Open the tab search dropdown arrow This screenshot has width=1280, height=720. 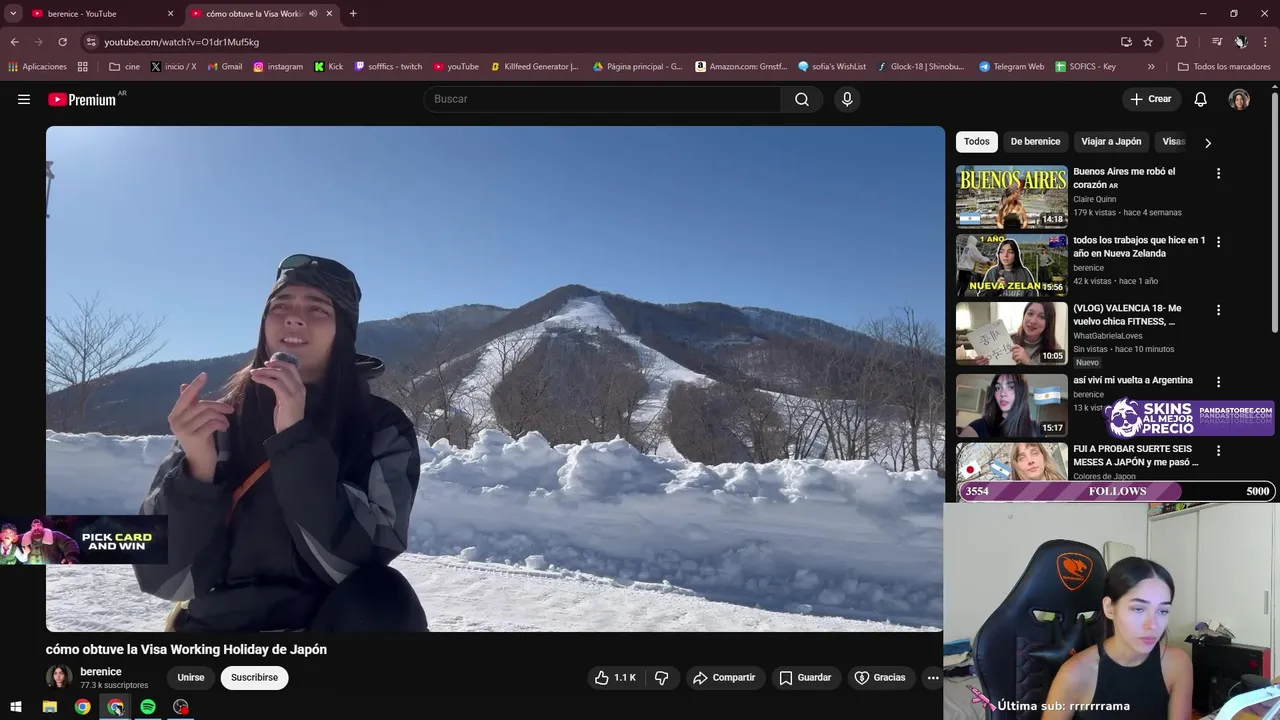[13, 14]
